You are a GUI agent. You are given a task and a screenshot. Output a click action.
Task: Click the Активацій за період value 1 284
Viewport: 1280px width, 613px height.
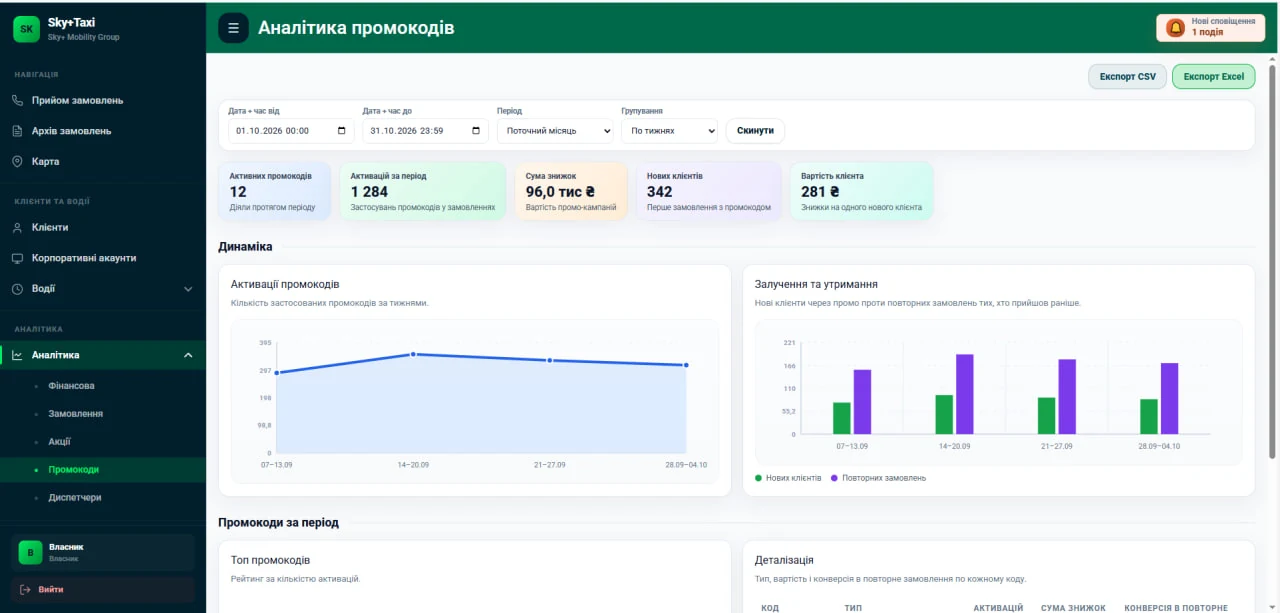pyautogui.click(x=369, y=192)
